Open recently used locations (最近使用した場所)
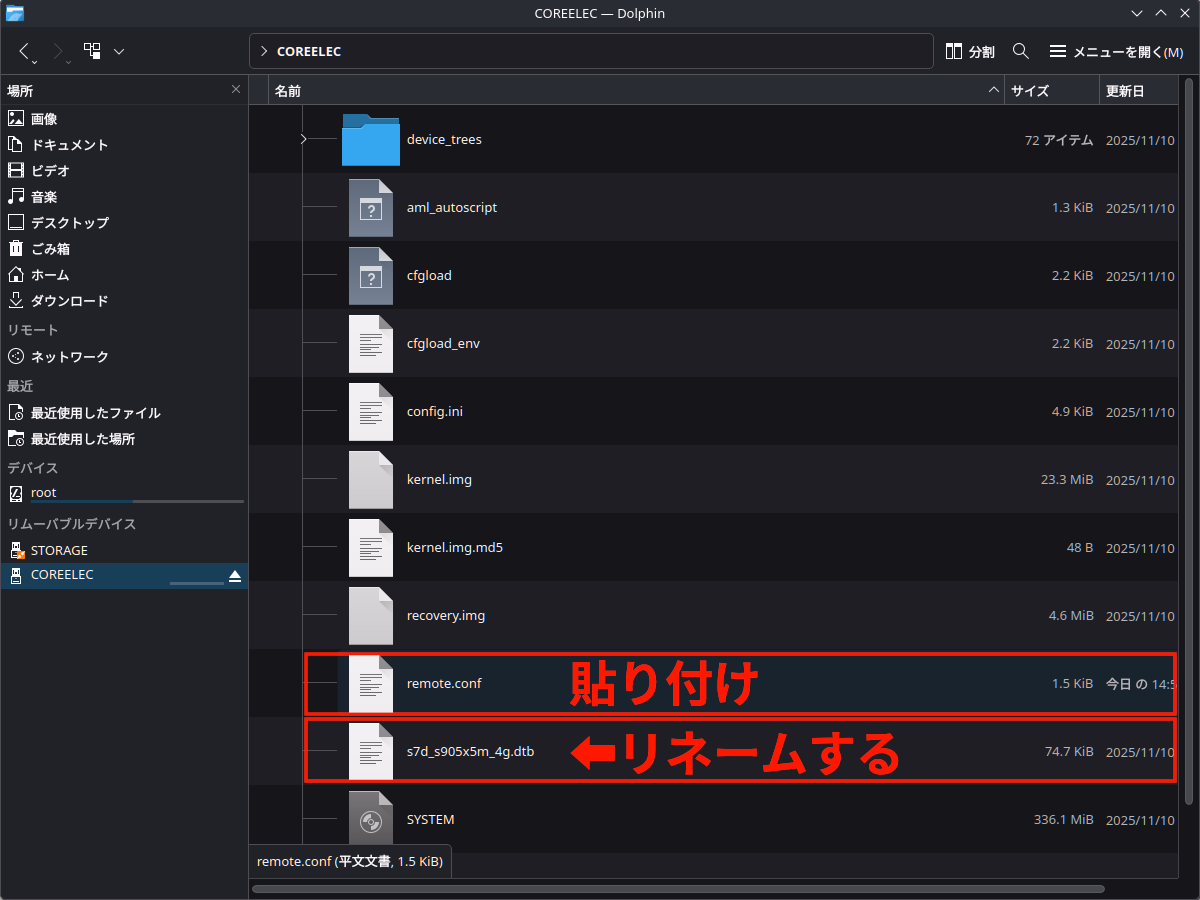Screen dimensions: 1200x900 click(124, 438)
